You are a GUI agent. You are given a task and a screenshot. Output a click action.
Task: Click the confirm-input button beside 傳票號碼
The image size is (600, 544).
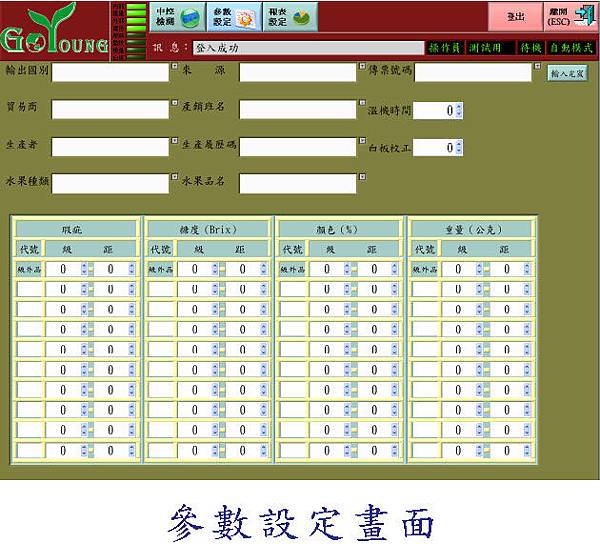coord(567,73)
